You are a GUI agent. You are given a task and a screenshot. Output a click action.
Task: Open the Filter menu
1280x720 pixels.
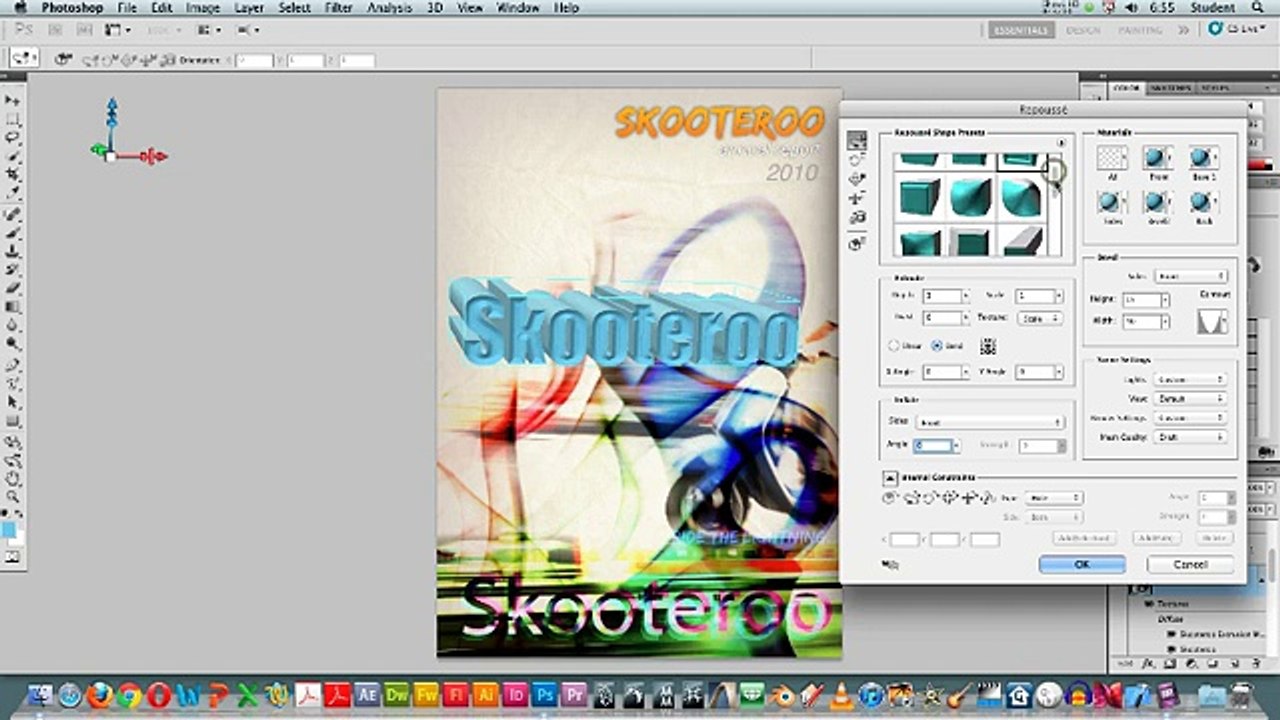pos(339,8)
